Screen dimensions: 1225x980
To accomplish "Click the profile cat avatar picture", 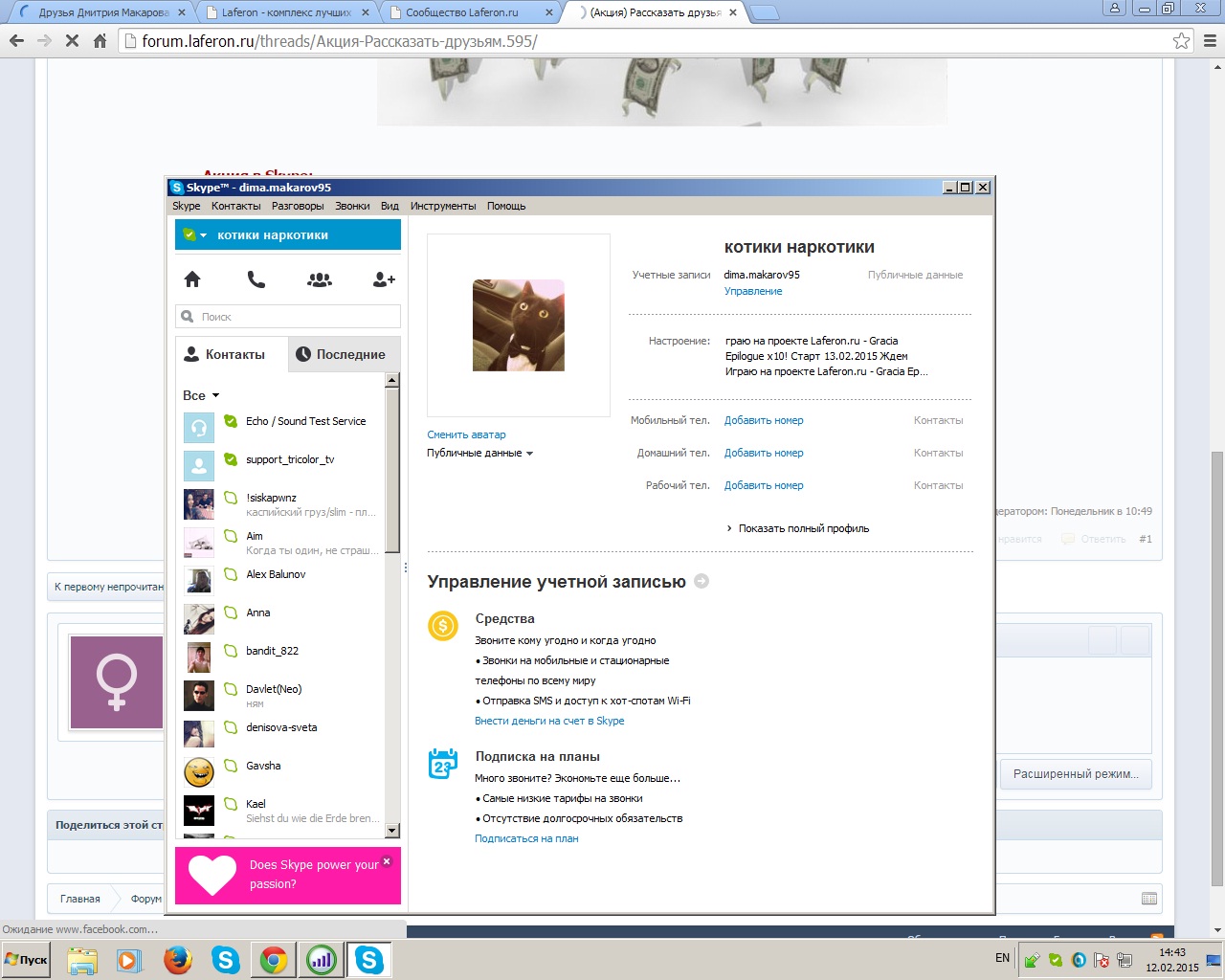I will click(x=519, y=325).
